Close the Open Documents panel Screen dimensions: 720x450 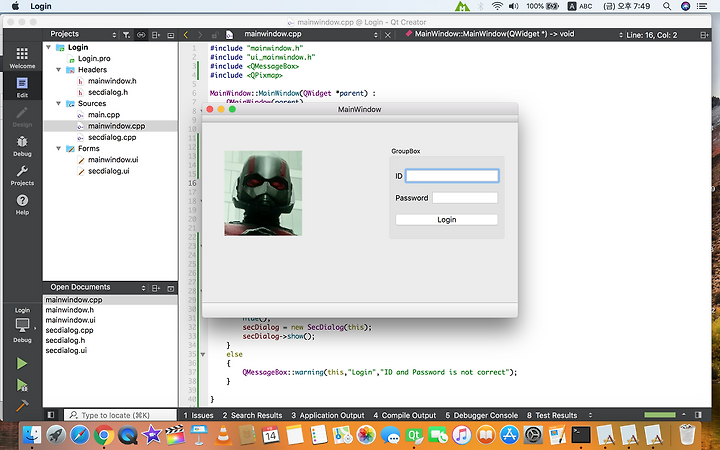tap(170, 288)
